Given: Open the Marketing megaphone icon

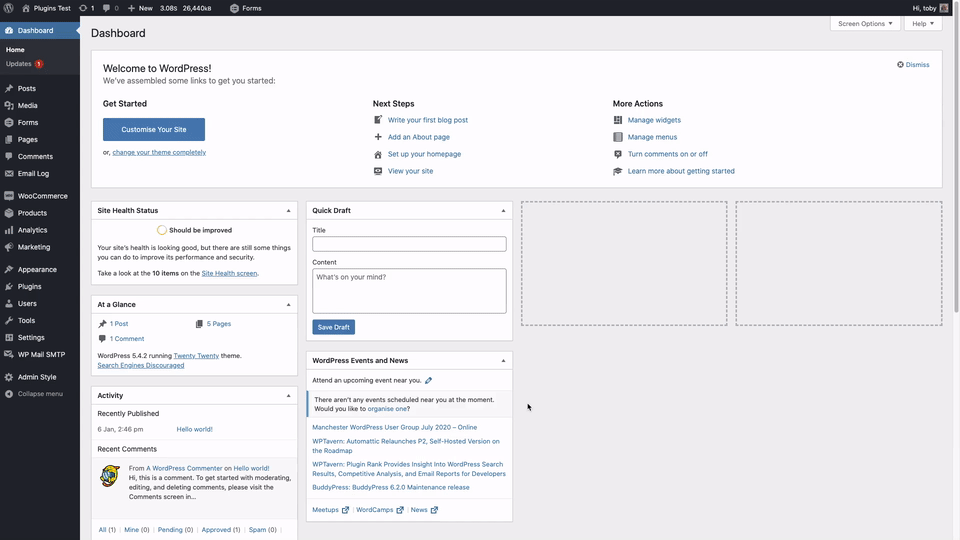Looking at the screenshot, I should (9, 247).
